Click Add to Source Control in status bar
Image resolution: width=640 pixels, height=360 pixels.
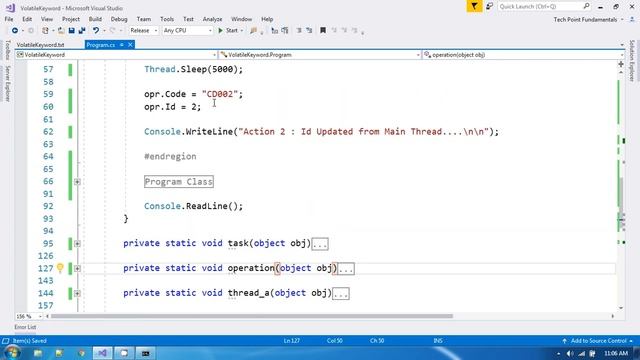(598, 340)
